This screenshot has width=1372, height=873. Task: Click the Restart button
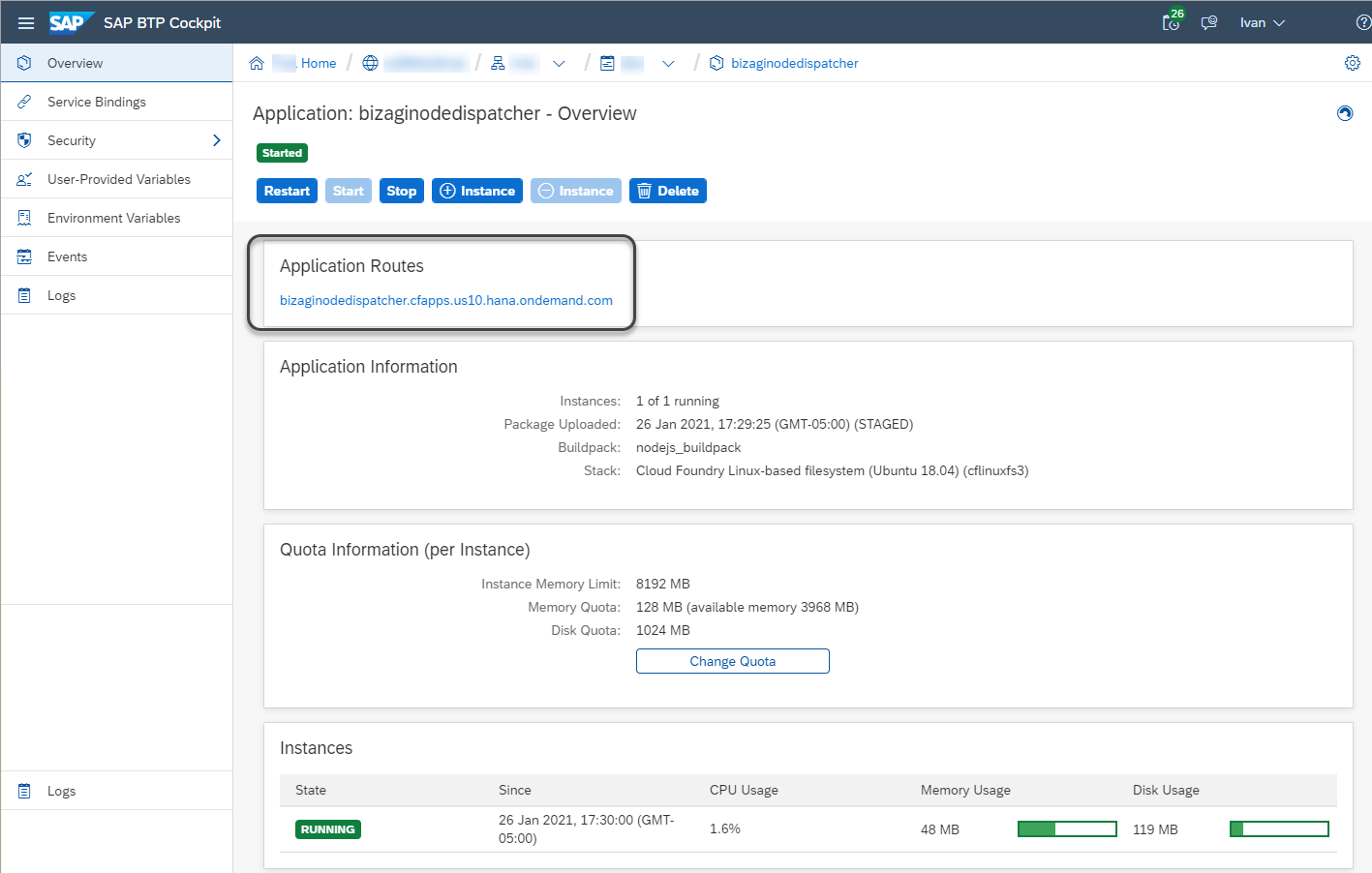tap(287, 191)
